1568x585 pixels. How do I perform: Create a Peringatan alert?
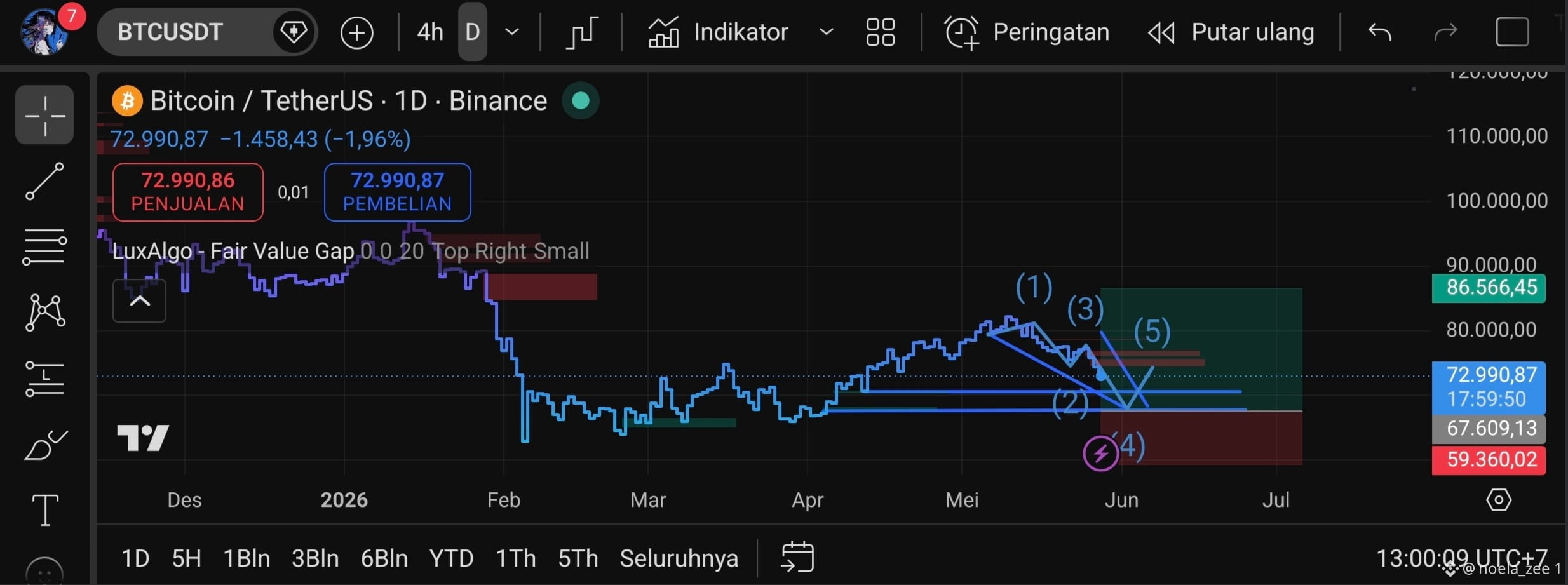(1027, 32)
